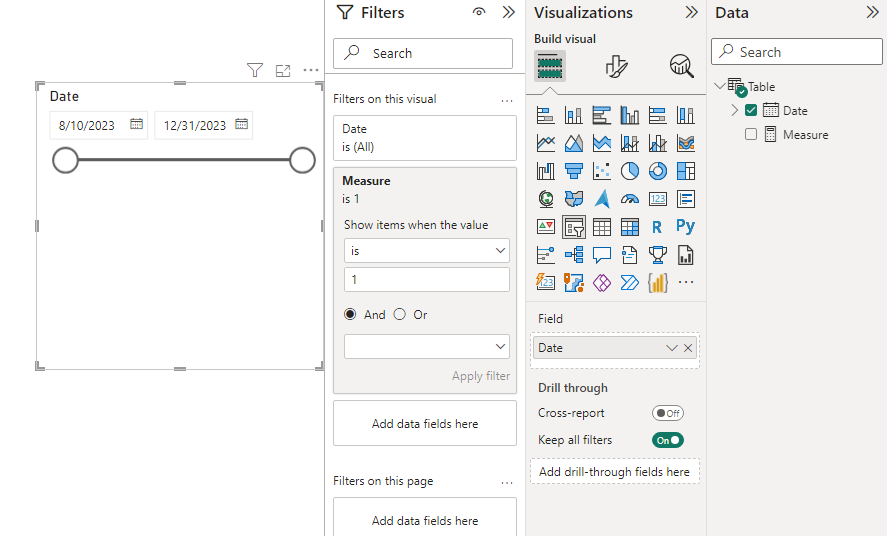Choose the Line chart visualization

[545, 143]
